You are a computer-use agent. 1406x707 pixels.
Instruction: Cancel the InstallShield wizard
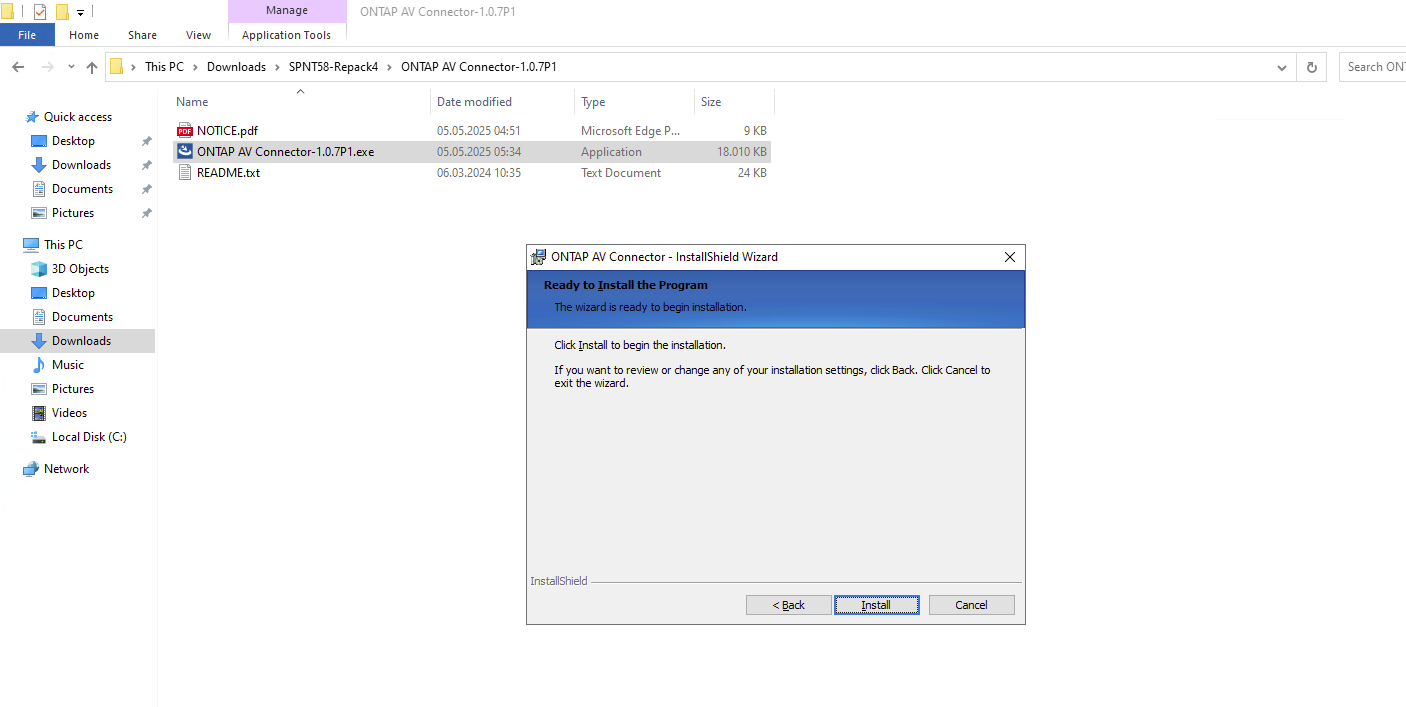tap(971, 605)
